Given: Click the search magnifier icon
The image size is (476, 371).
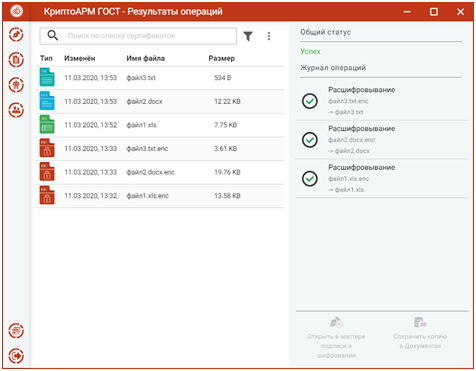Looking at the screenshot, I should [53, 35].
